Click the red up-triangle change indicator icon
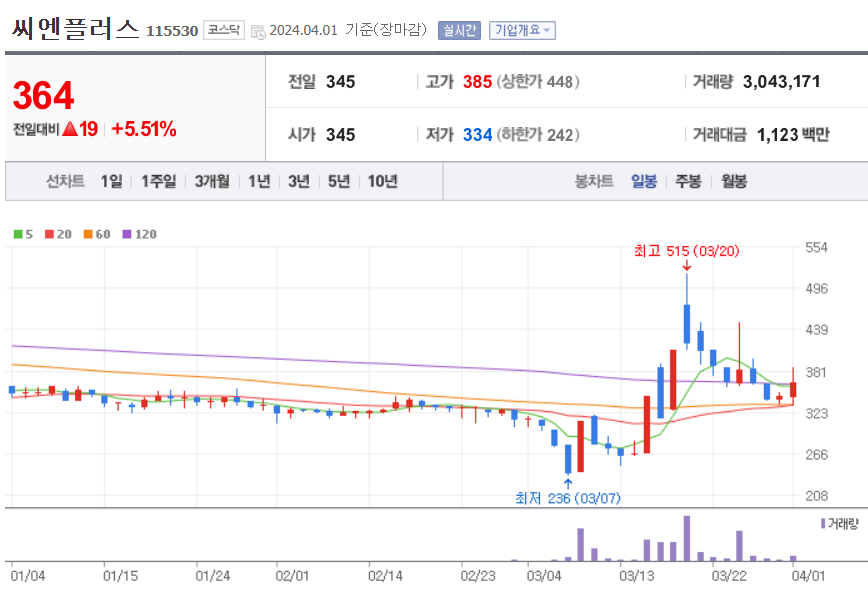 coord(70,129)
